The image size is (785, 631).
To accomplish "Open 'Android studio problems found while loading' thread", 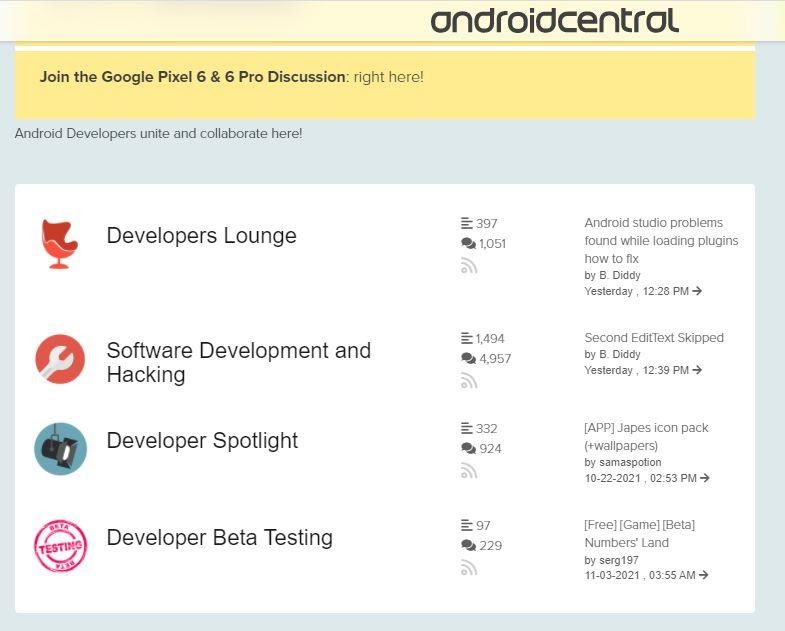I will tap(661, 240).
